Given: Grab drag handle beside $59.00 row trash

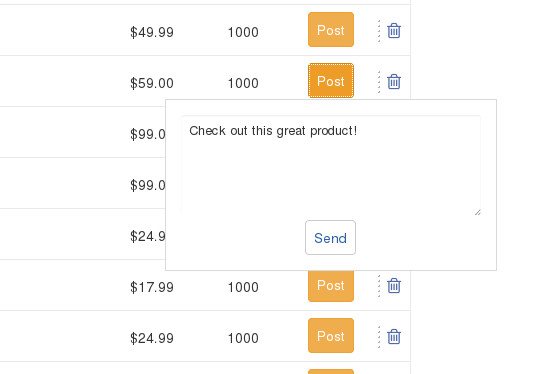Looking at the screenshot, I should pyautogui.click(x=379, y=82).
